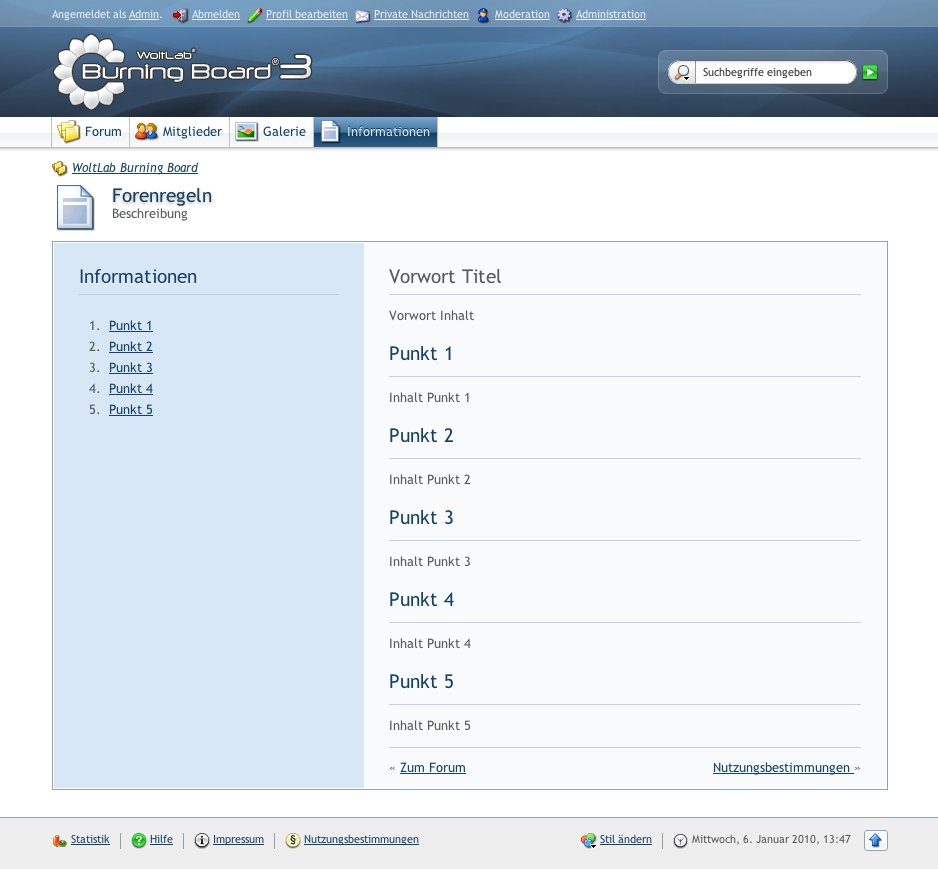Image resolution: width=938 pixels, height=869 pixels.
Task: Click the Administration gear icon
Action: (x=565, y=15)
